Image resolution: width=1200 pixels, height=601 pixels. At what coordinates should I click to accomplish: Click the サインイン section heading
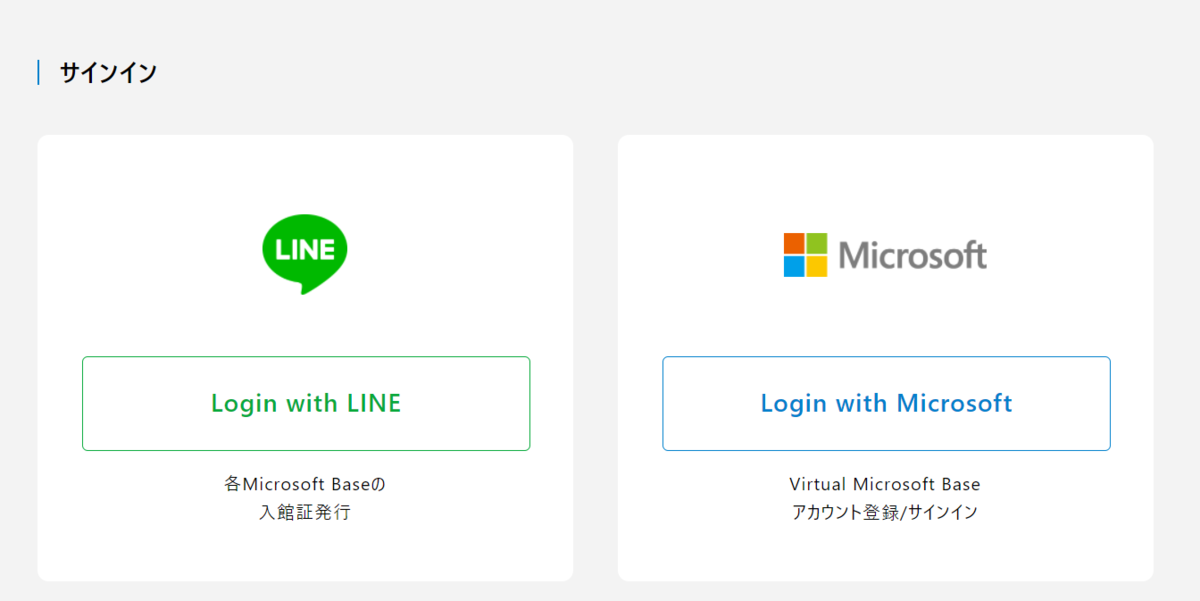[108, 73]
